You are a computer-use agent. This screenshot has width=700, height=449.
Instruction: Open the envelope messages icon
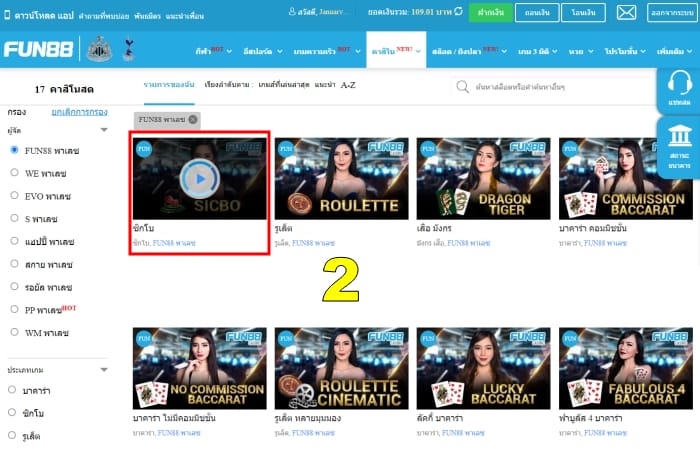(626, 12)
